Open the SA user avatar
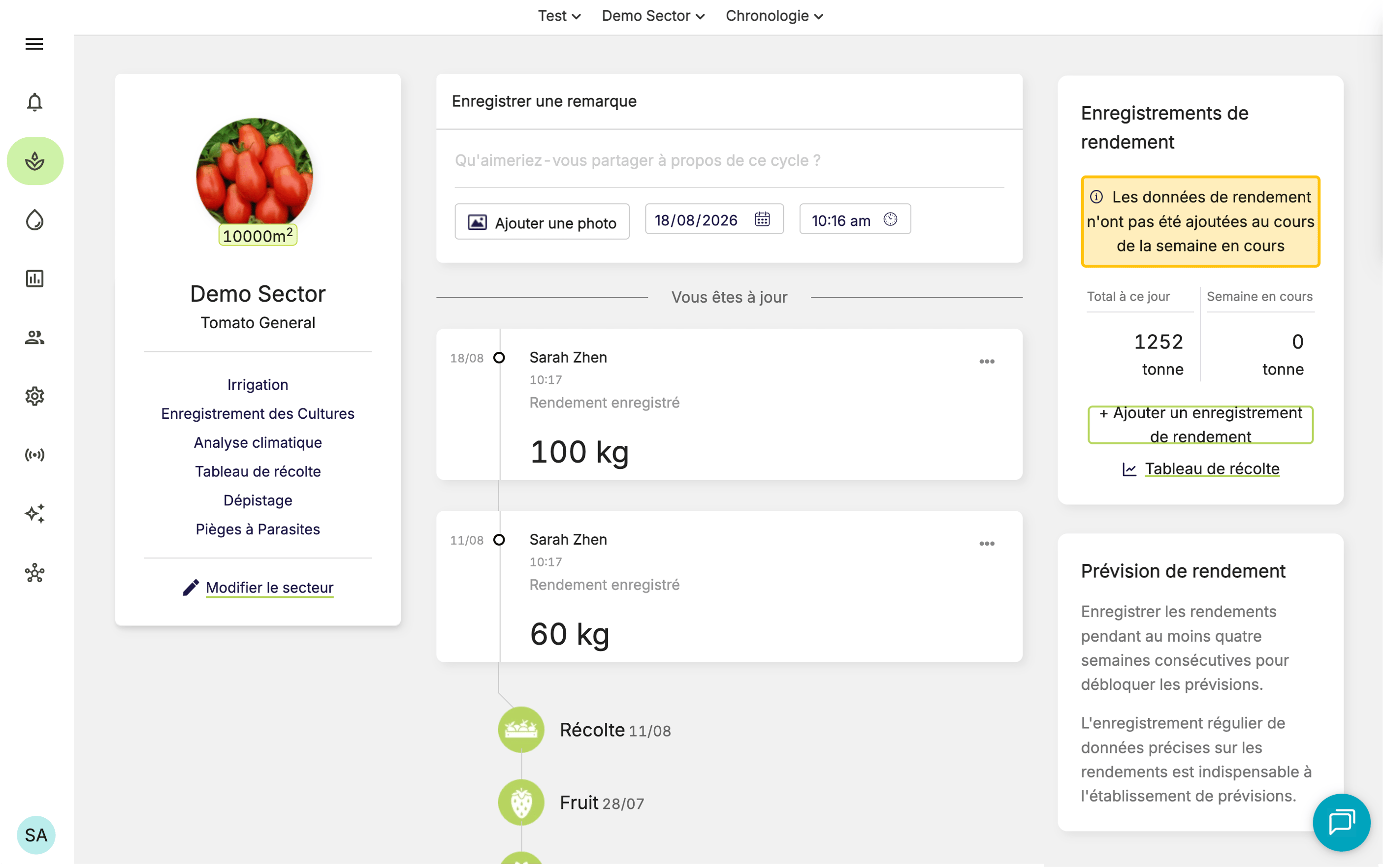This screenshot has width=1383, height=868. [35, 836]
